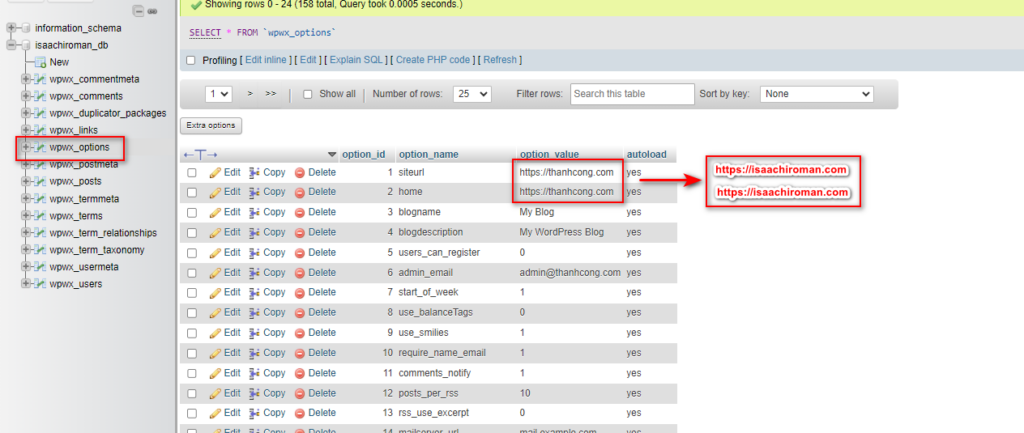
Task: Go to last page with >> button
Action: (271, 94)
